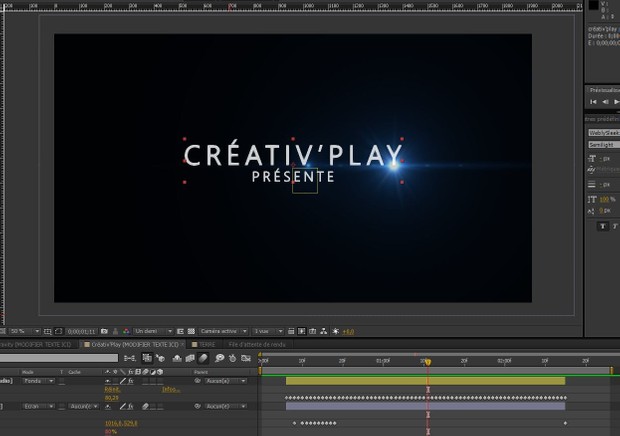
Task: Toggle the Draft 3D icon
Action: point(160,358)
